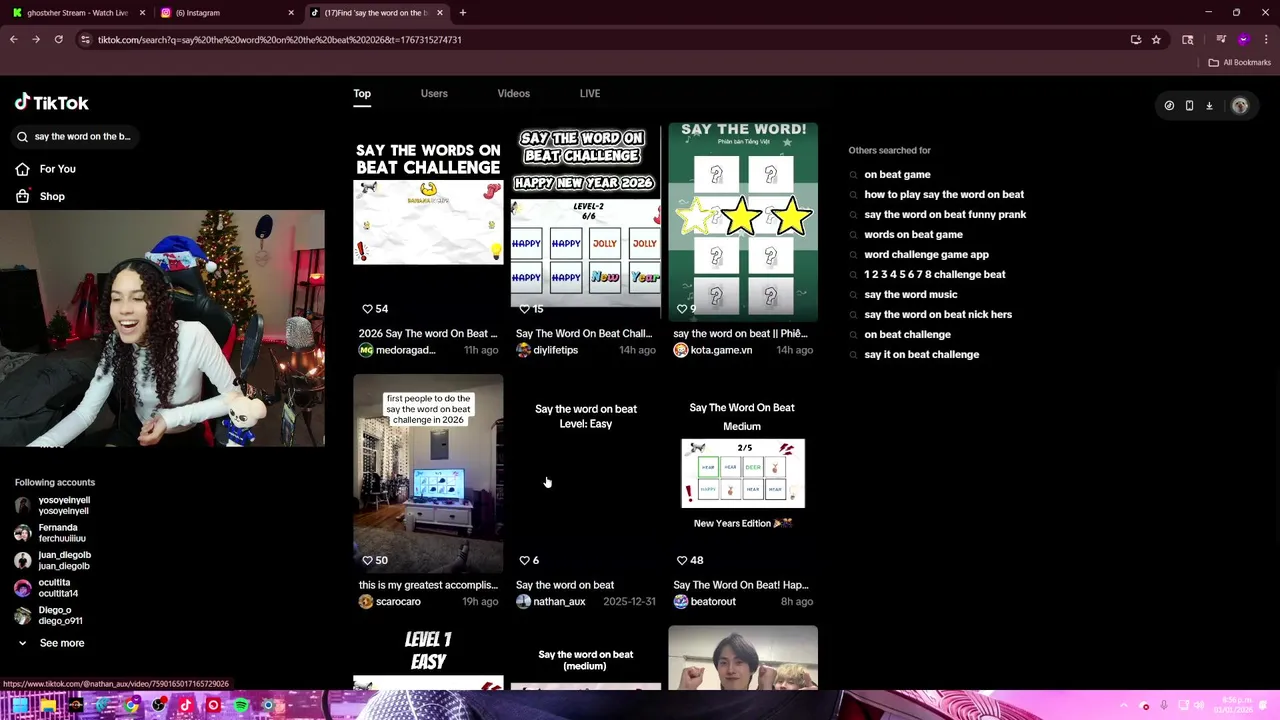Reload the page
1280x720 pixels.
pyautogui.click(x=58, y=40)
